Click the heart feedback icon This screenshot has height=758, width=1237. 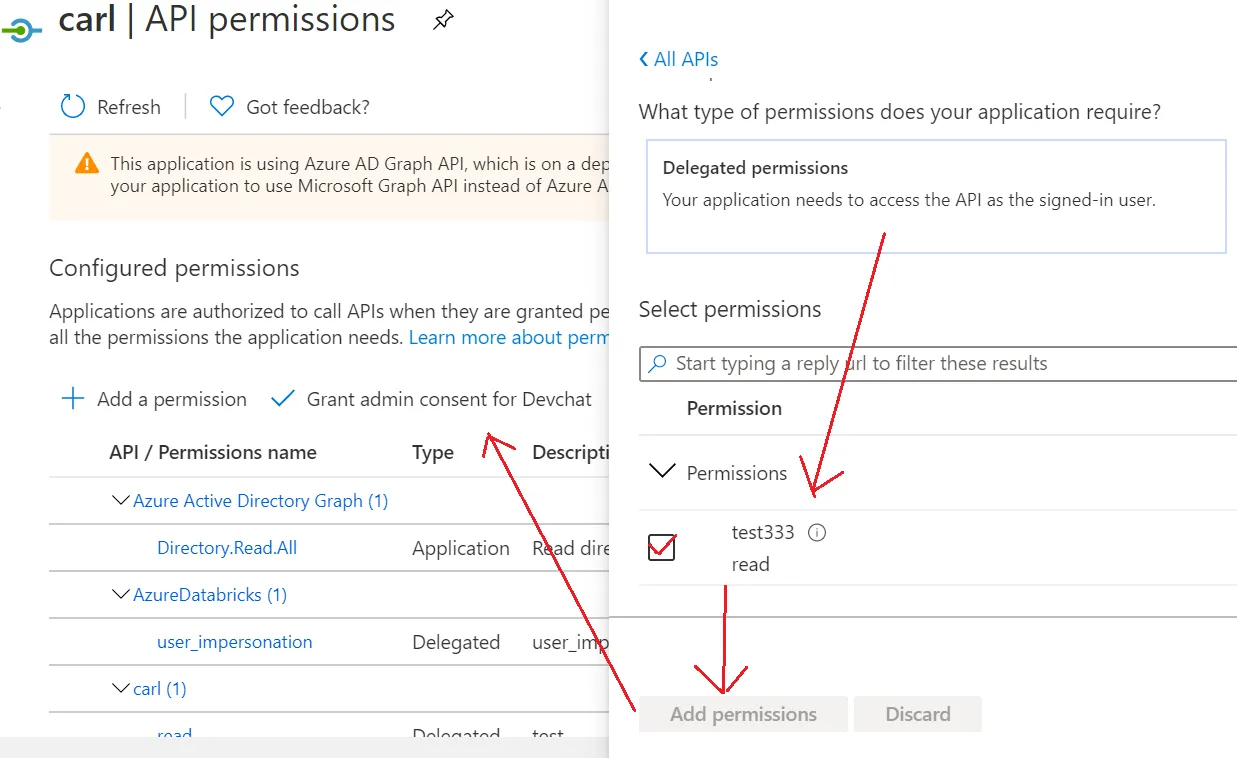pos(221,107)
